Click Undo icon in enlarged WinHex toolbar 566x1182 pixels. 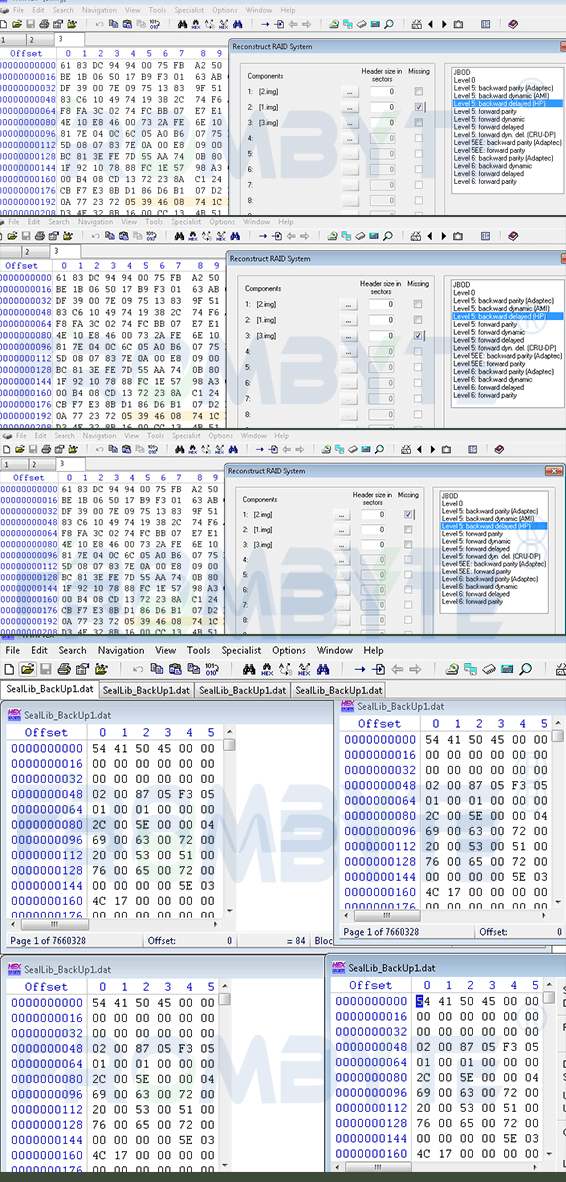click(138, 669)
